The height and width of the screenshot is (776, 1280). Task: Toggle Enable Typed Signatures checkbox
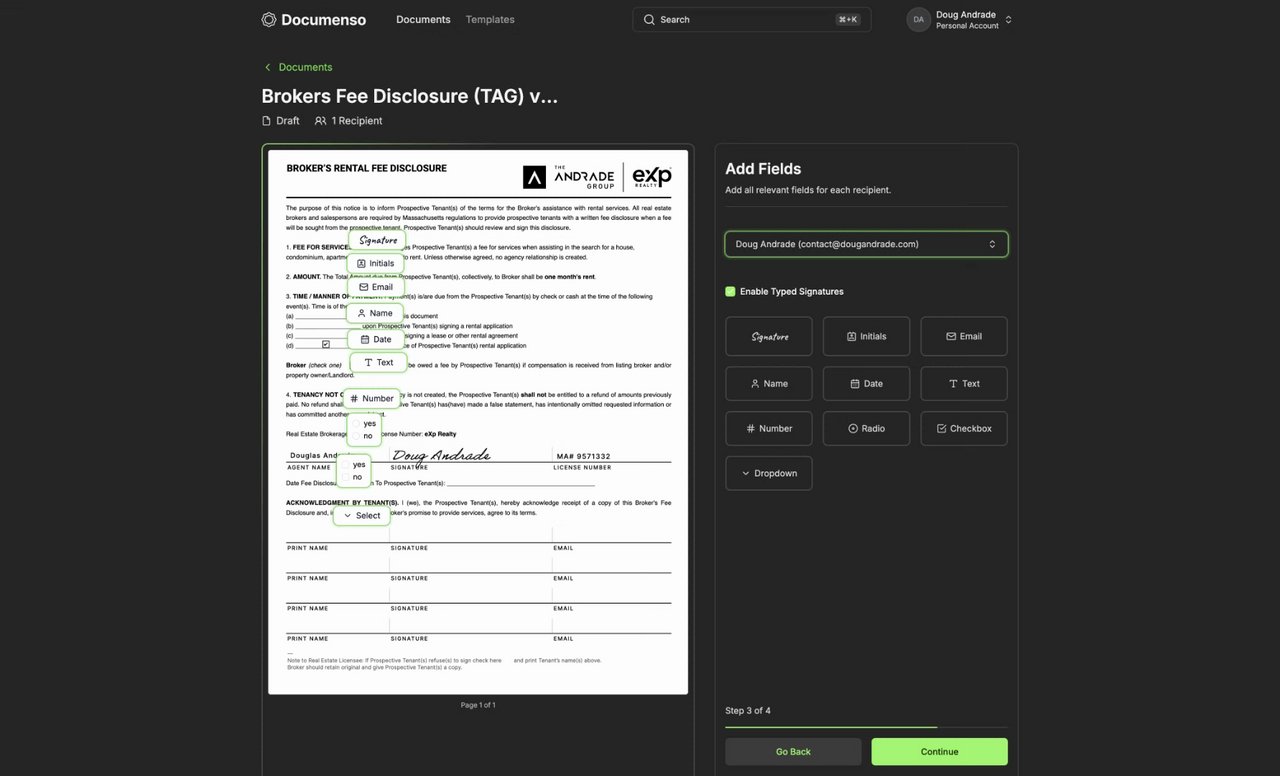click(x=730, y=292)
